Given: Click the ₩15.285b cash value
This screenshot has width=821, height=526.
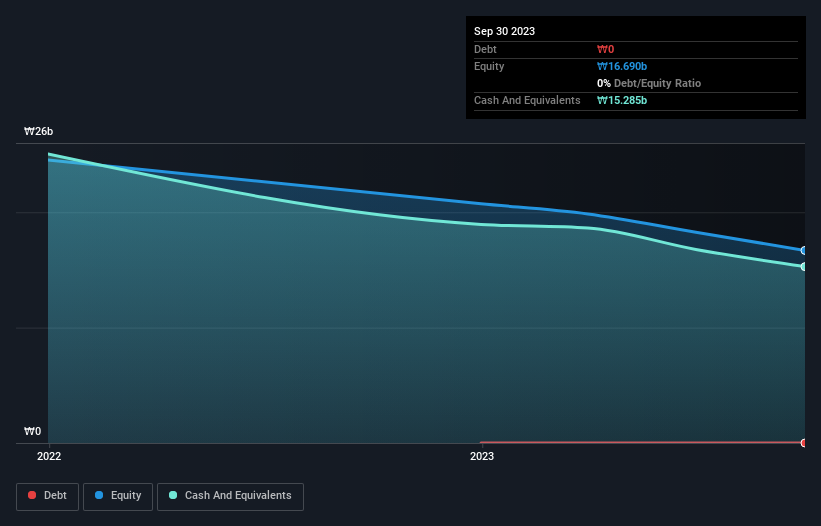Looking at the screenshot, I should tap(622, 100).
